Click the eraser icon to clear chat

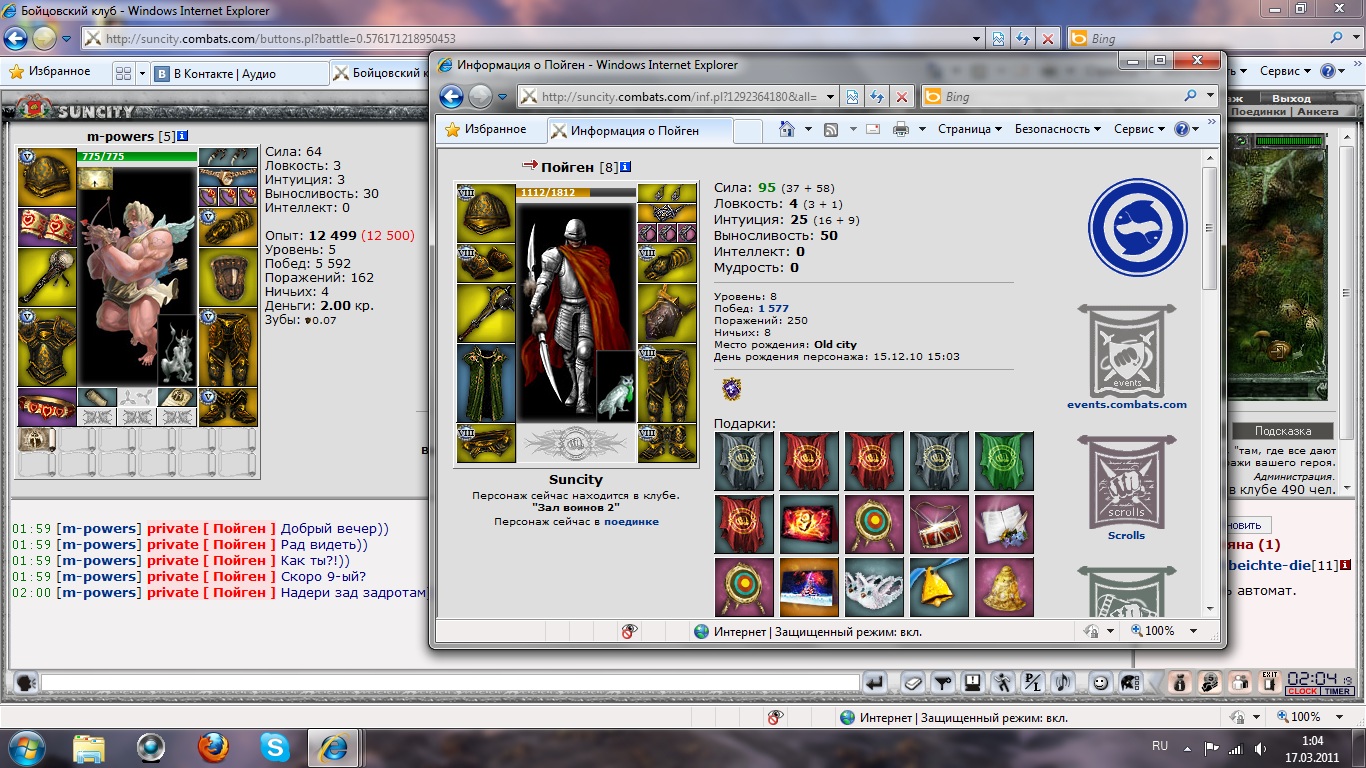click(x=912, y=683)
